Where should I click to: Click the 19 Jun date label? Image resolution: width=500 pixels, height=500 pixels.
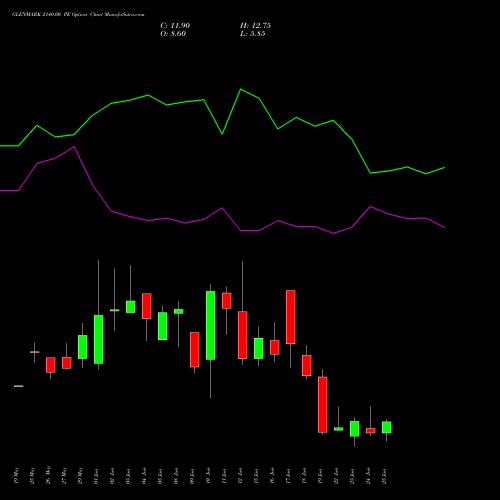321,476
